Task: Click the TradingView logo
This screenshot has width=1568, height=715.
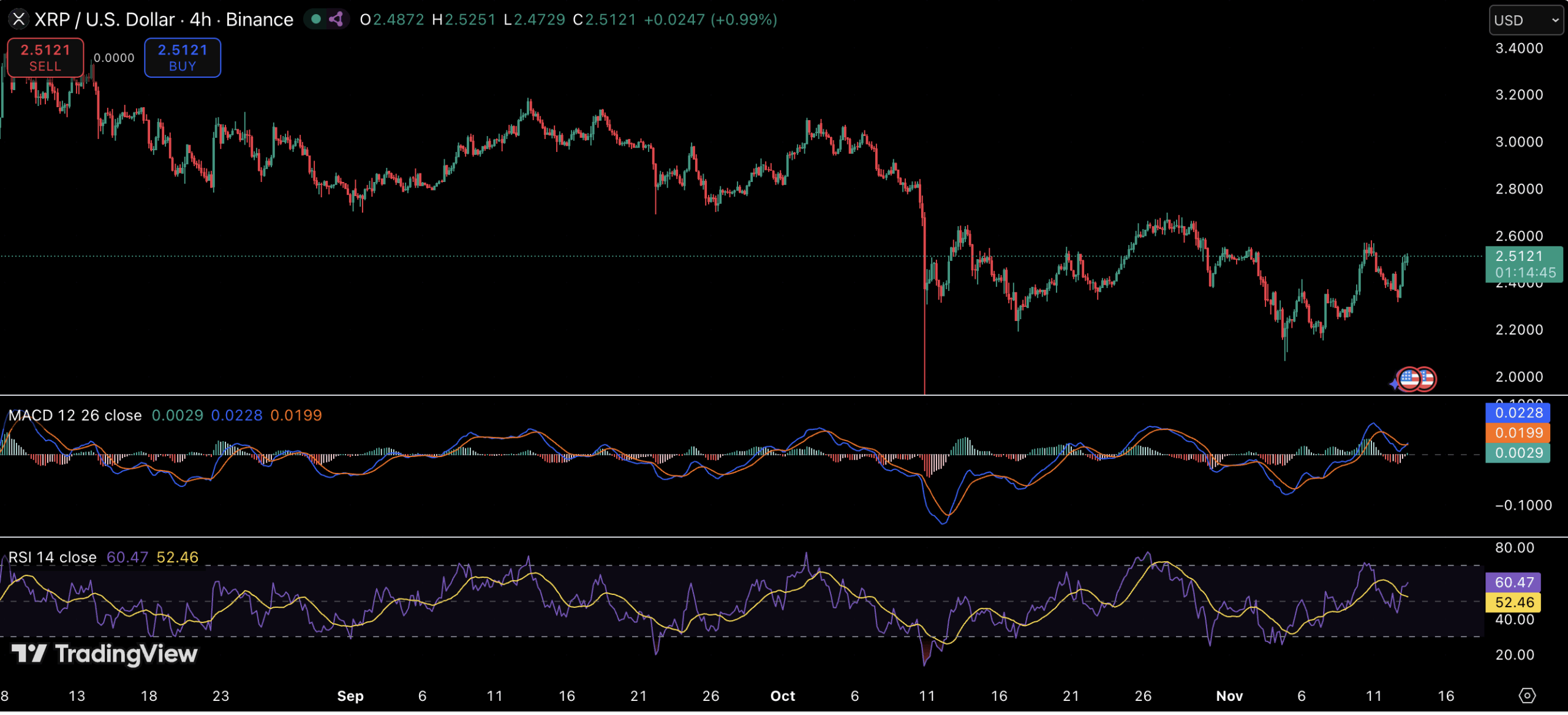Action: point(104,654)
